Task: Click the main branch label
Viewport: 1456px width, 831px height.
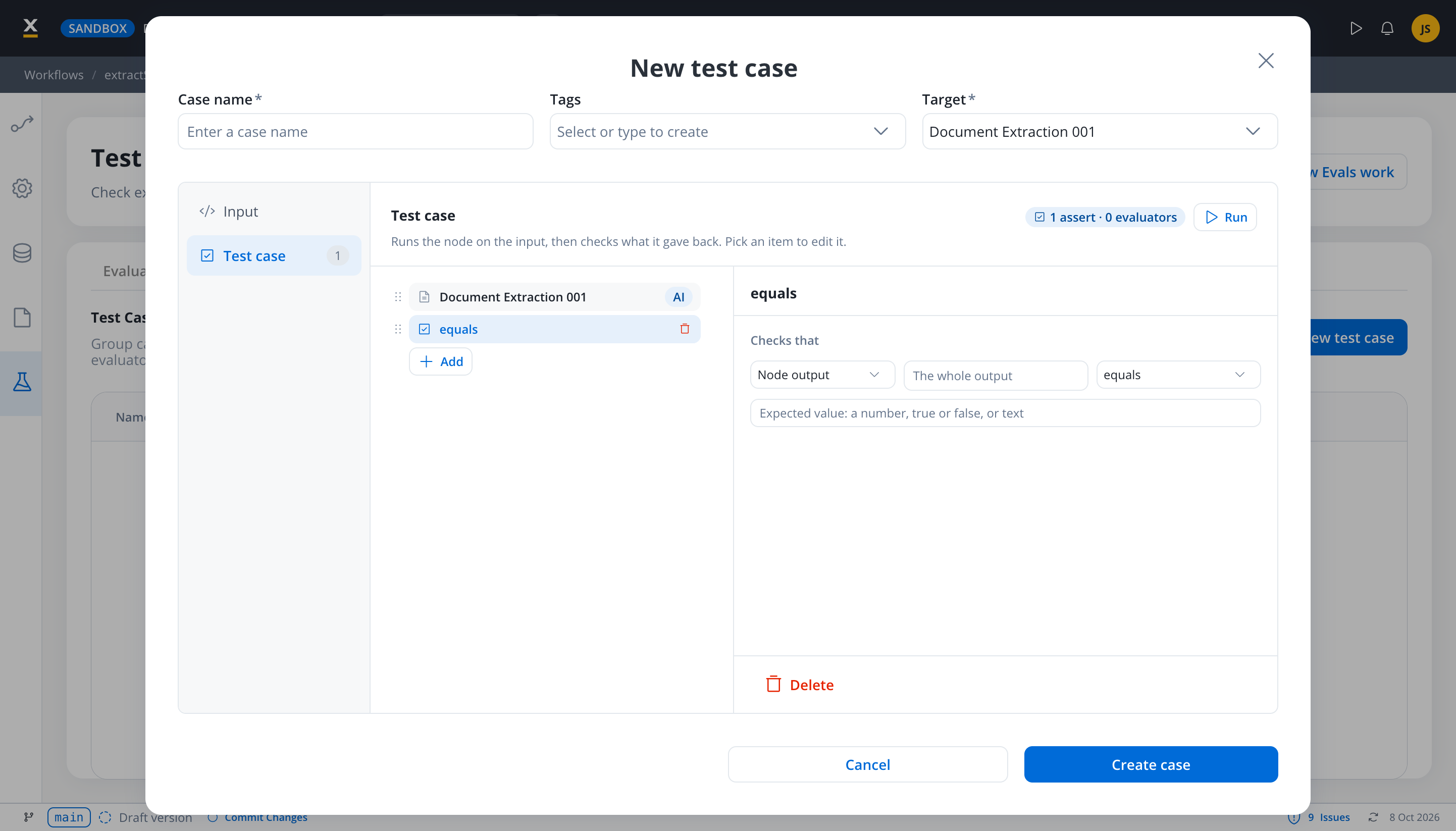Action: tap(69, 817)
